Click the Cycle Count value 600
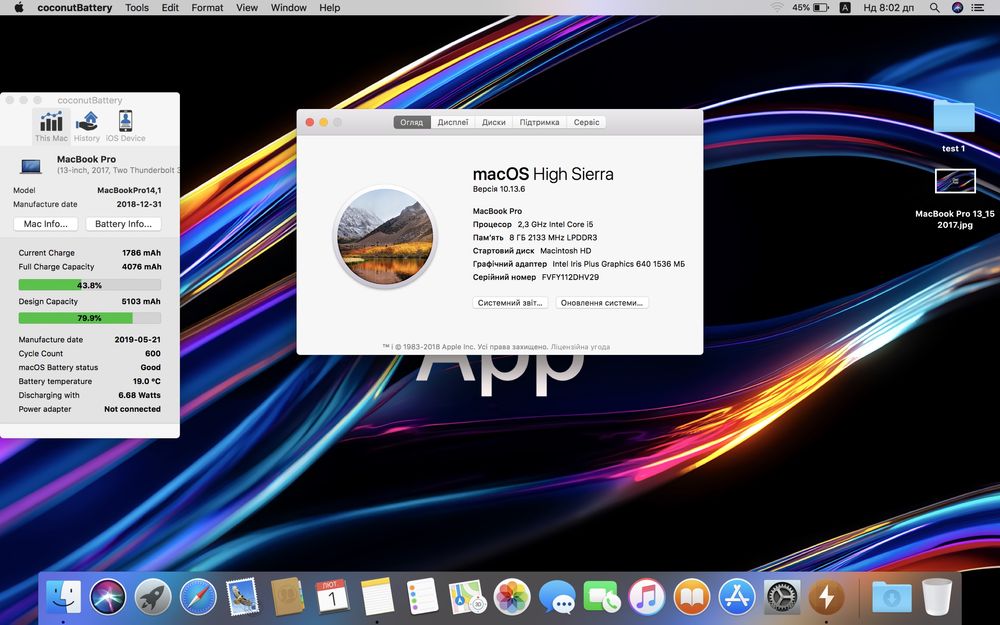Viewport: 1000px width, 625px height. pyautogui.click(x=152, y=353)
